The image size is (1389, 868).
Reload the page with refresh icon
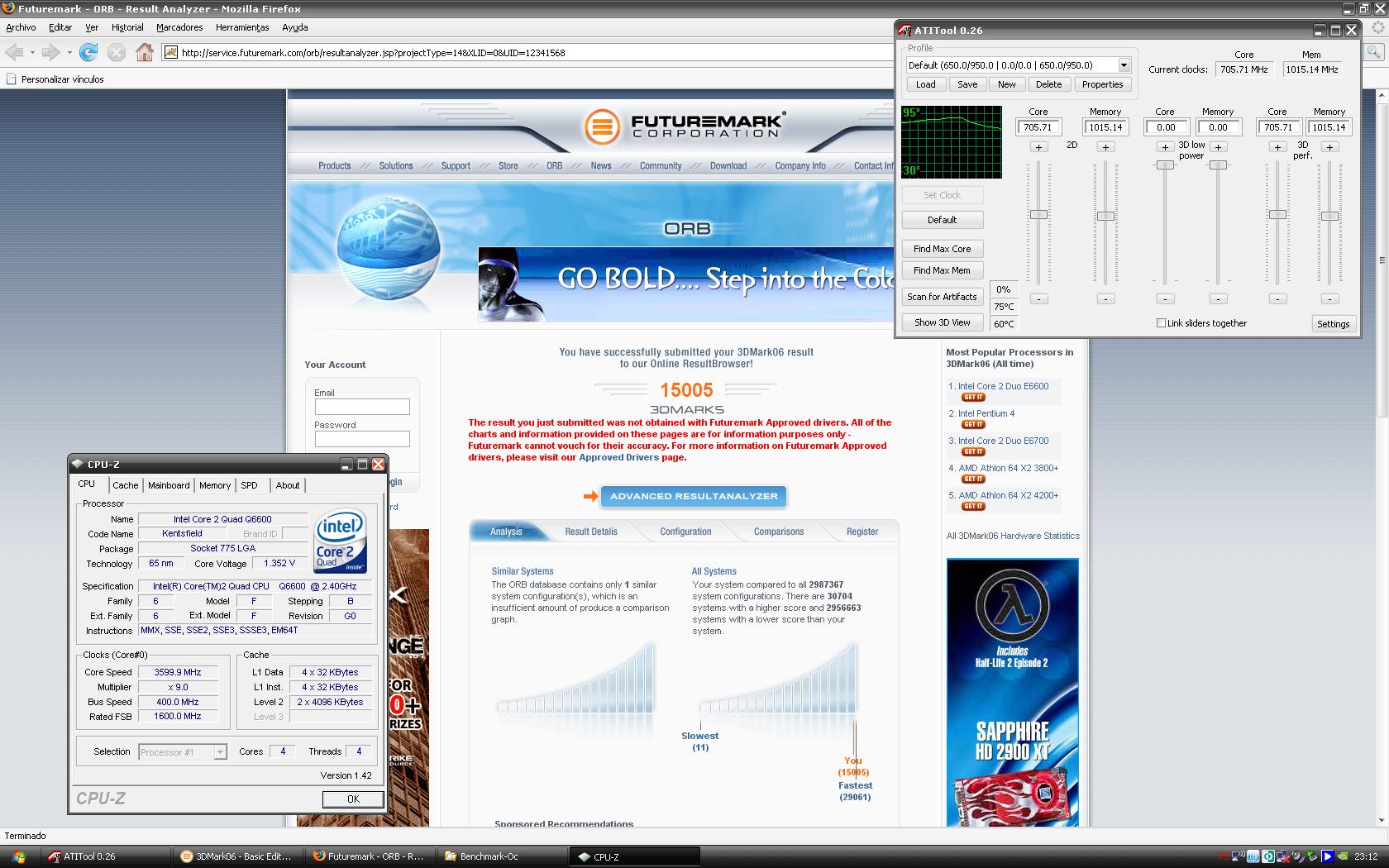(x=88, y=52)
